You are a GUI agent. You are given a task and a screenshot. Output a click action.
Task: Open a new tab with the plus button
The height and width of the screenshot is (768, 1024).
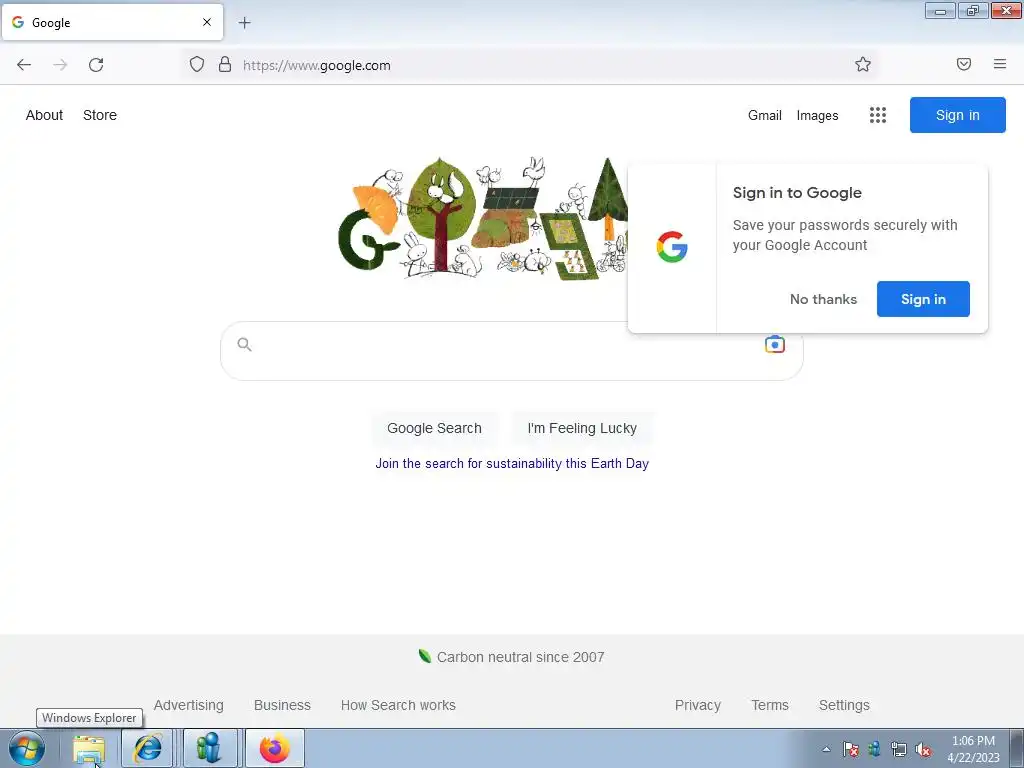coord(244,23)
